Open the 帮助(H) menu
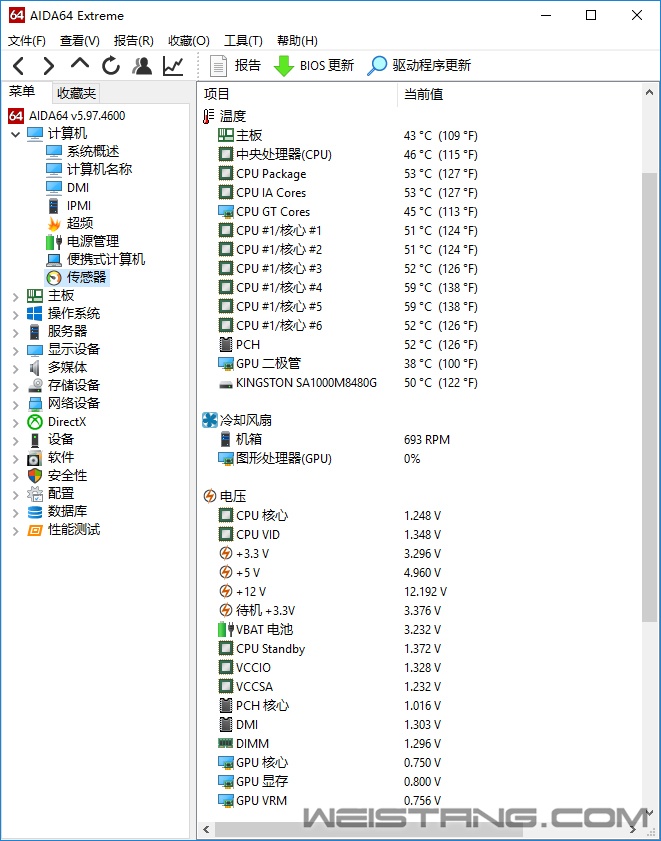This screenshot has height=841, width=661. (x=297, y=41)
